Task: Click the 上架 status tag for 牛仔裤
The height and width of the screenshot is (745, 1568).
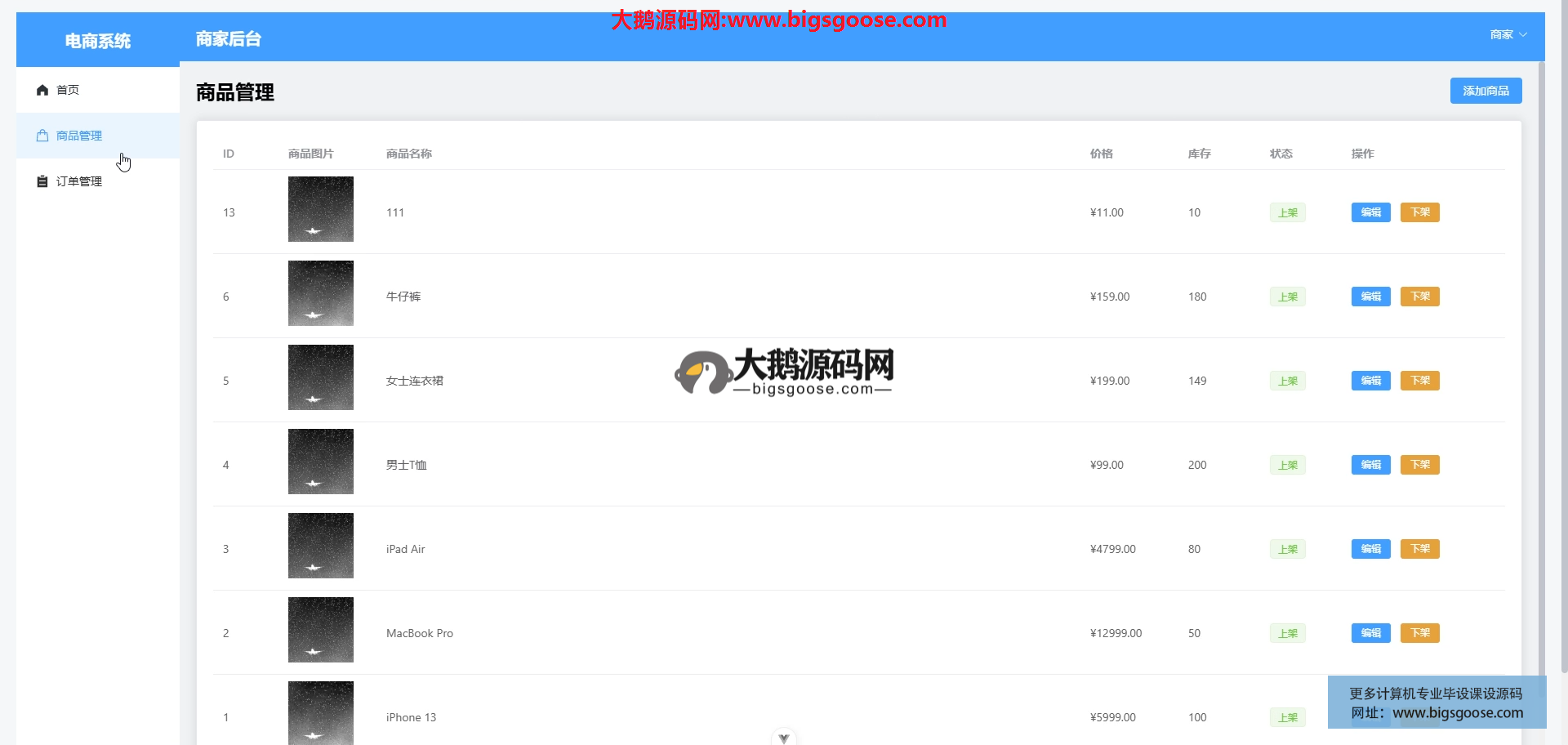Action: click(x=1287, y=297)
